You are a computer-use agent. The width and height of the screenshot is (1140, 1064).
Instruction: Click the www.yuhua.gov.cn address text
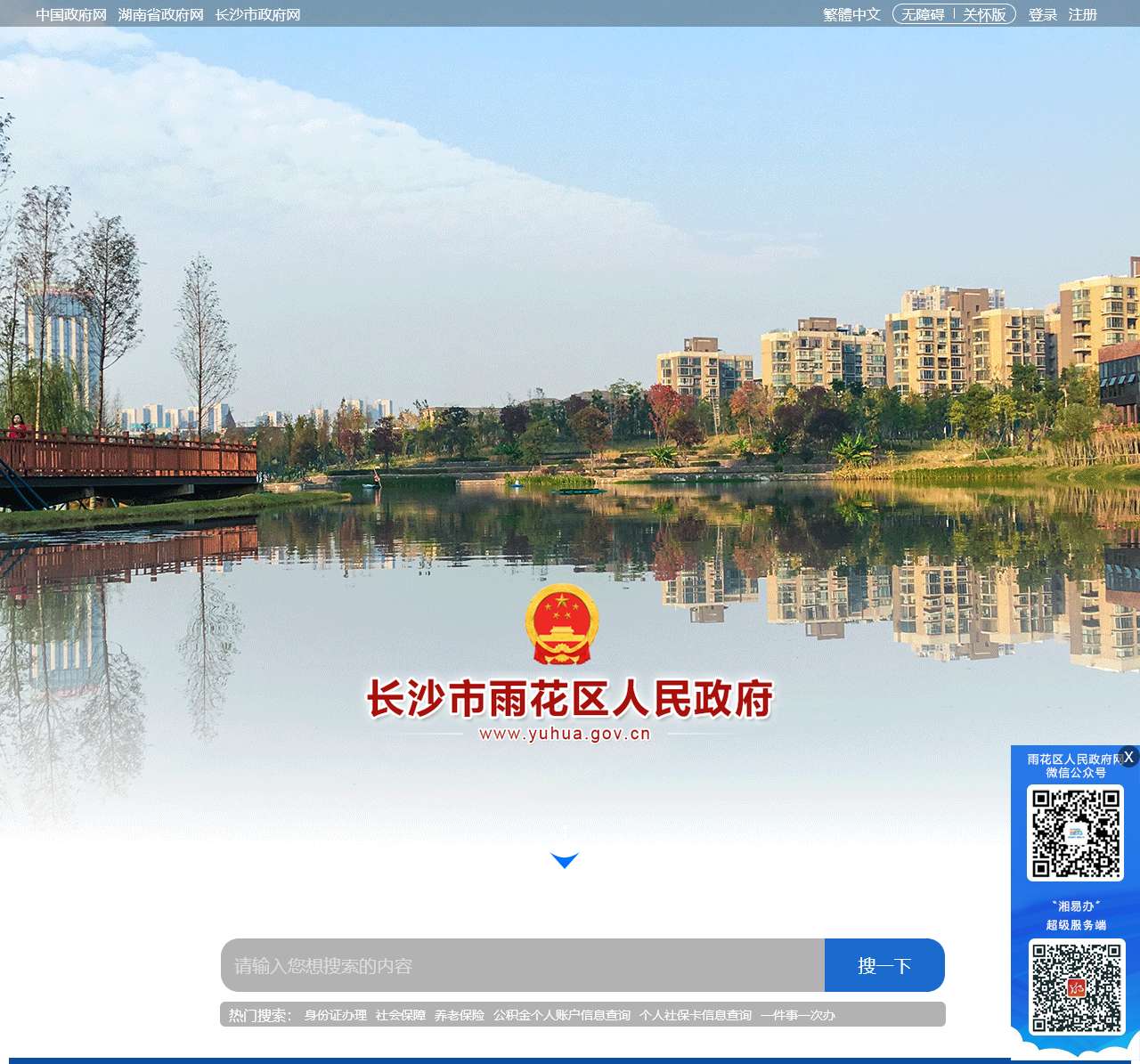[x=565, y=734]
